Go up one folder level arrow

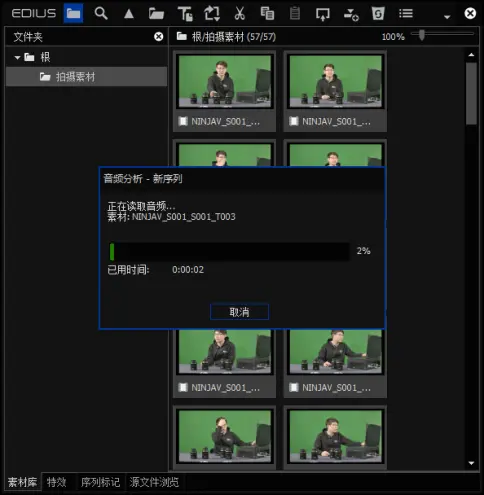129,14
